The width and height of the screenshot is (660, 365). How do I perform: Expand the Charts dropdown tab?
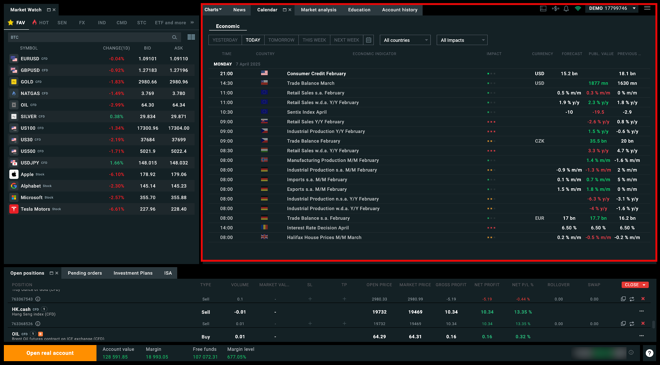(x=213, y=10)
